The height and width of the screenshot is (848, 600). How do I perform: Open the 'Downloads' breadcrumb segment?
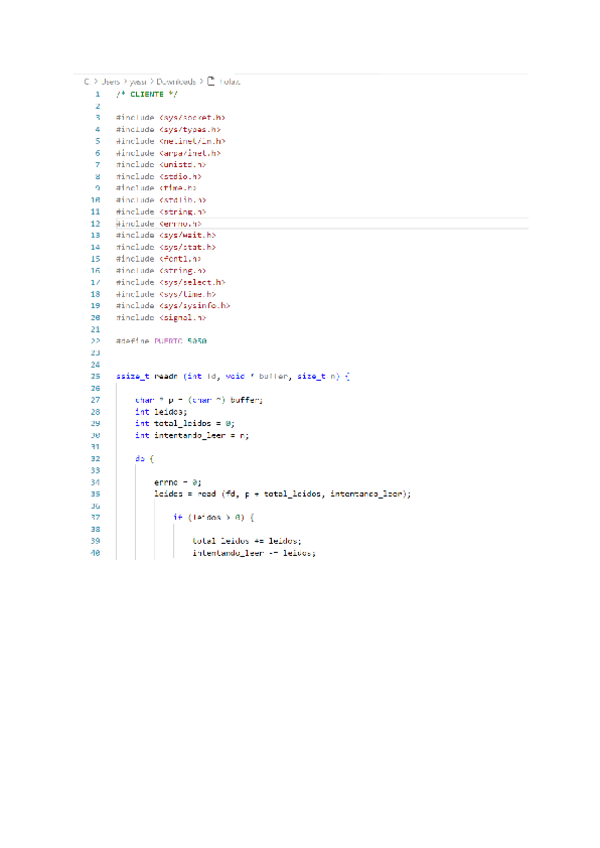click(176, 82)
